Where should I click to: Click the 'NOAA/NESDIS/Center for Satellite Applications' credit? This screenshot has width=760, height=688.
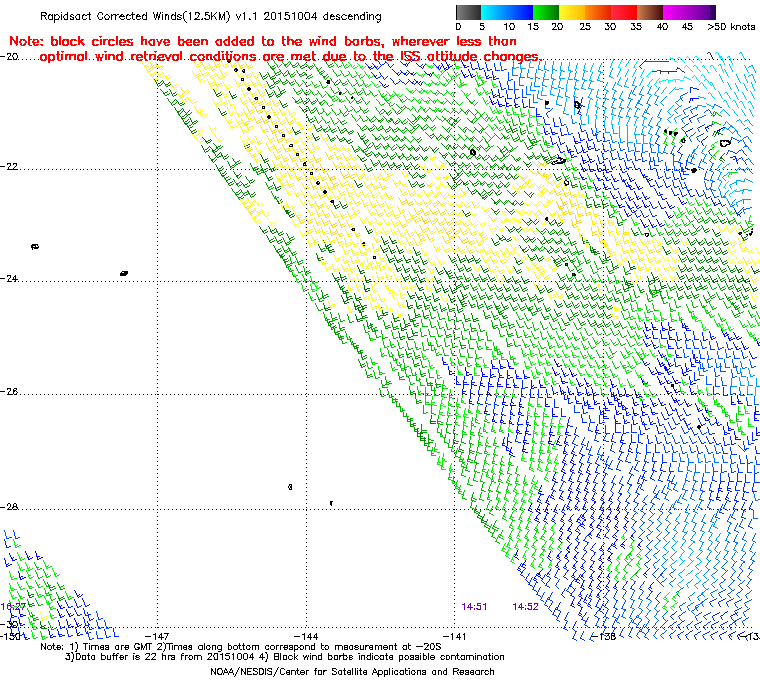(352, 672)
